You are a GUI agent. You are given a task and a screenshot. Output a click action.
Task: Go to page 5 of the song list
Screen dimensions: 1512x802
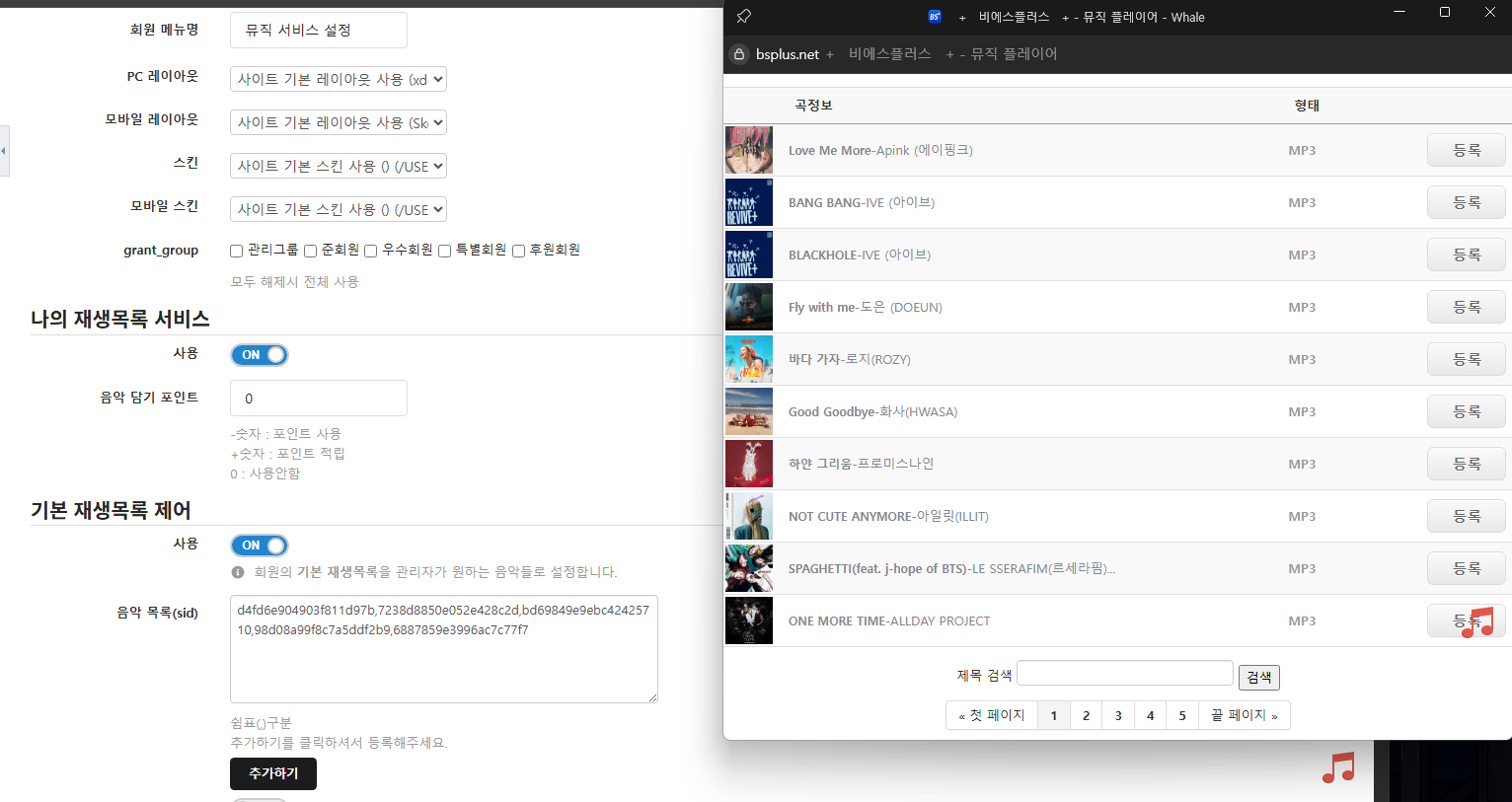point(1182,715)
